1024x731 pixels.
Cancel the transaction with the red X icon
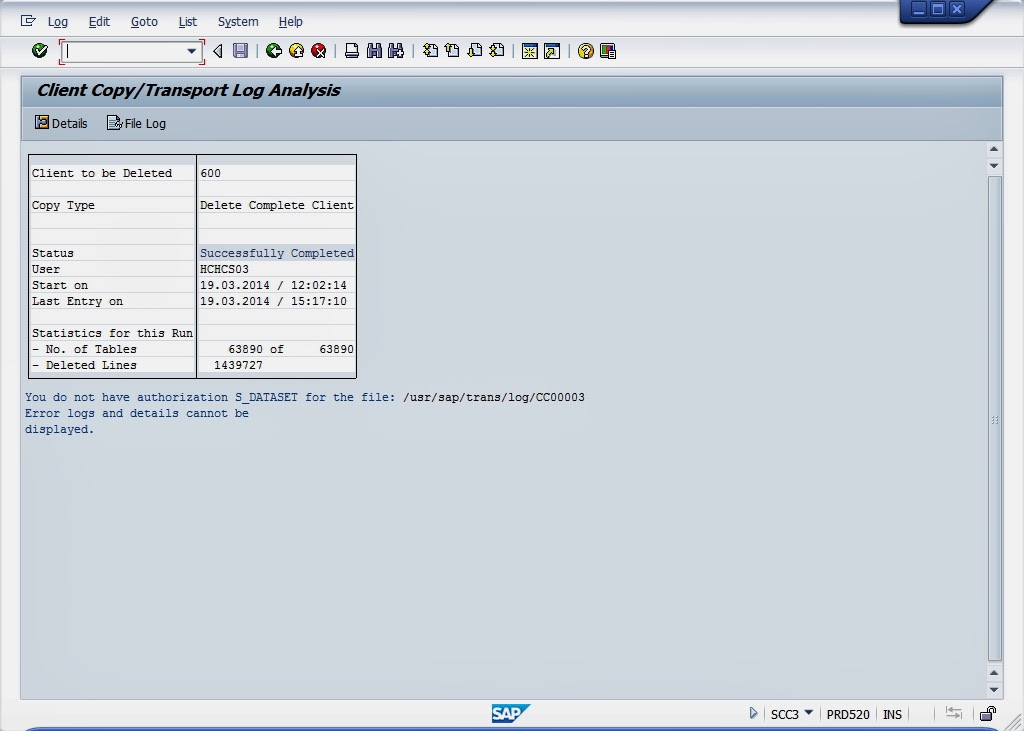point(319,50)
